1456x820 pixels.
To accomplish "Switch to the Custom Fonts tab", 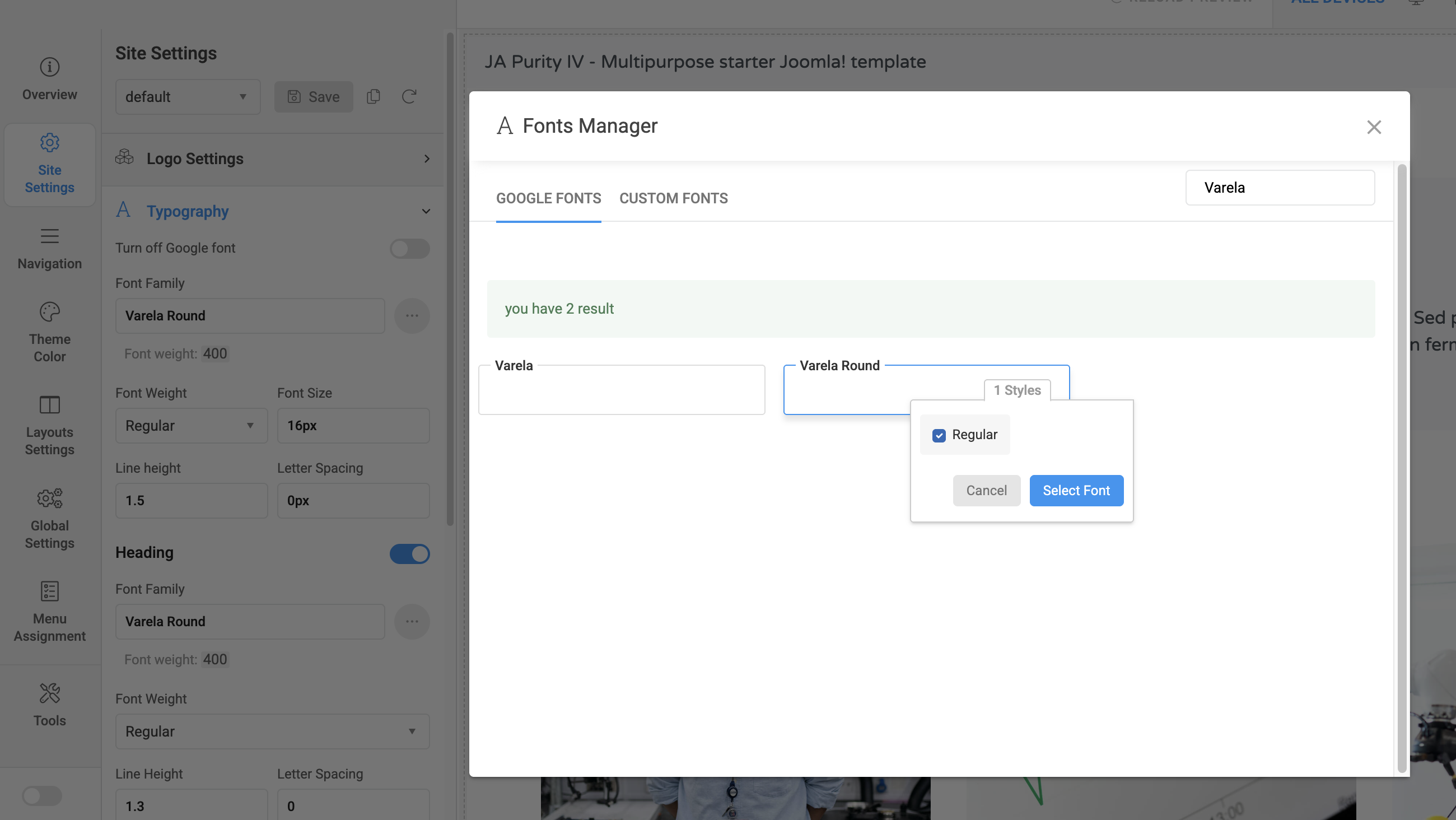I will (673, 198).
